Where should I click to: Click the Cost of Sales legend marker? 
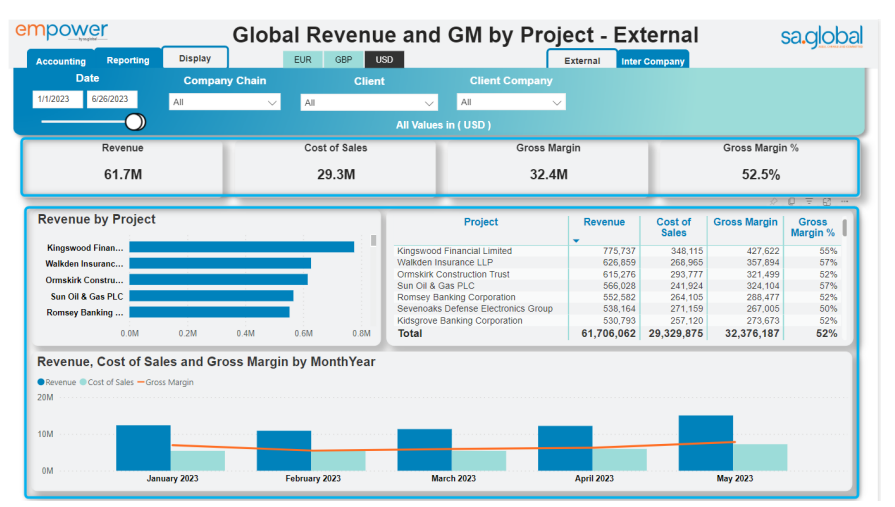83,382
